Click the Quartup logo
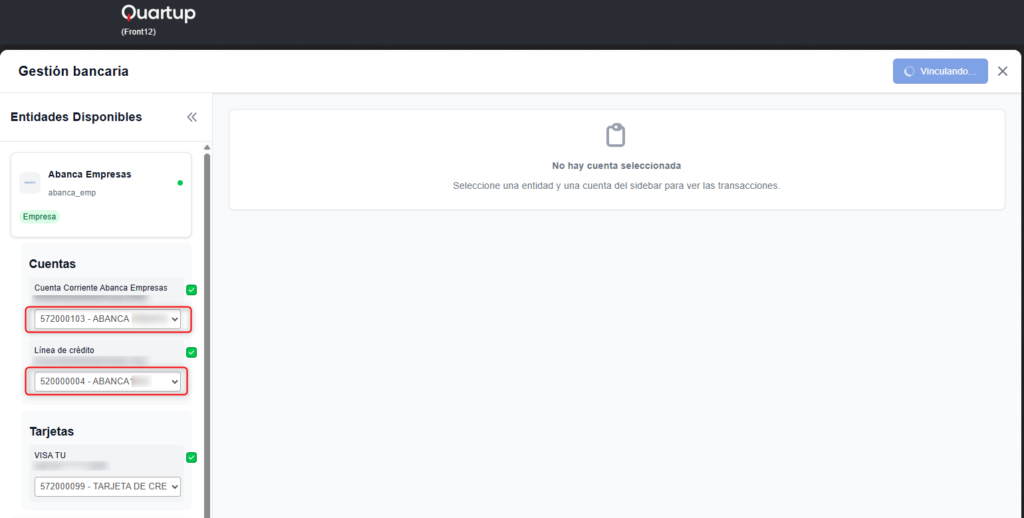 click(x=158, y=14)
